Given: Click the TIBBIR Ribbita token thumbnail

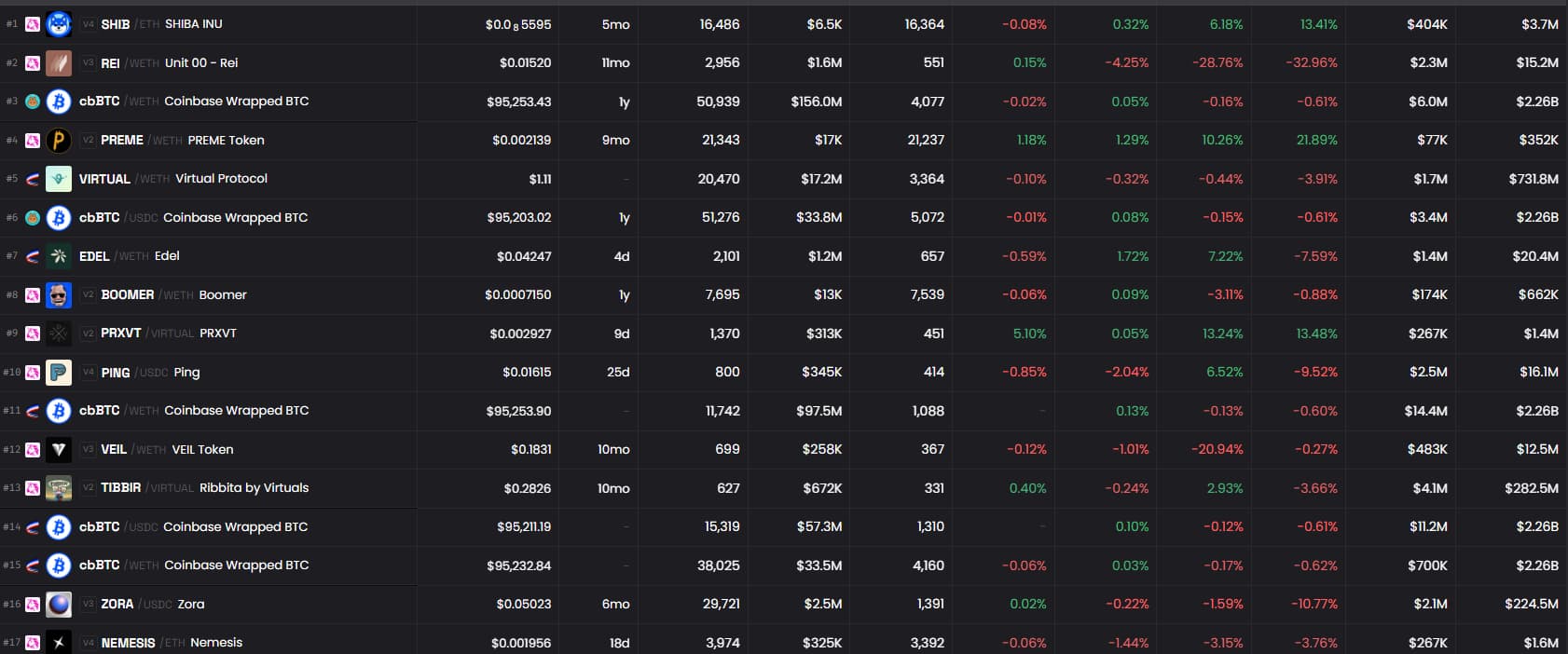Looking at the screenshot, I should [59, 488].
